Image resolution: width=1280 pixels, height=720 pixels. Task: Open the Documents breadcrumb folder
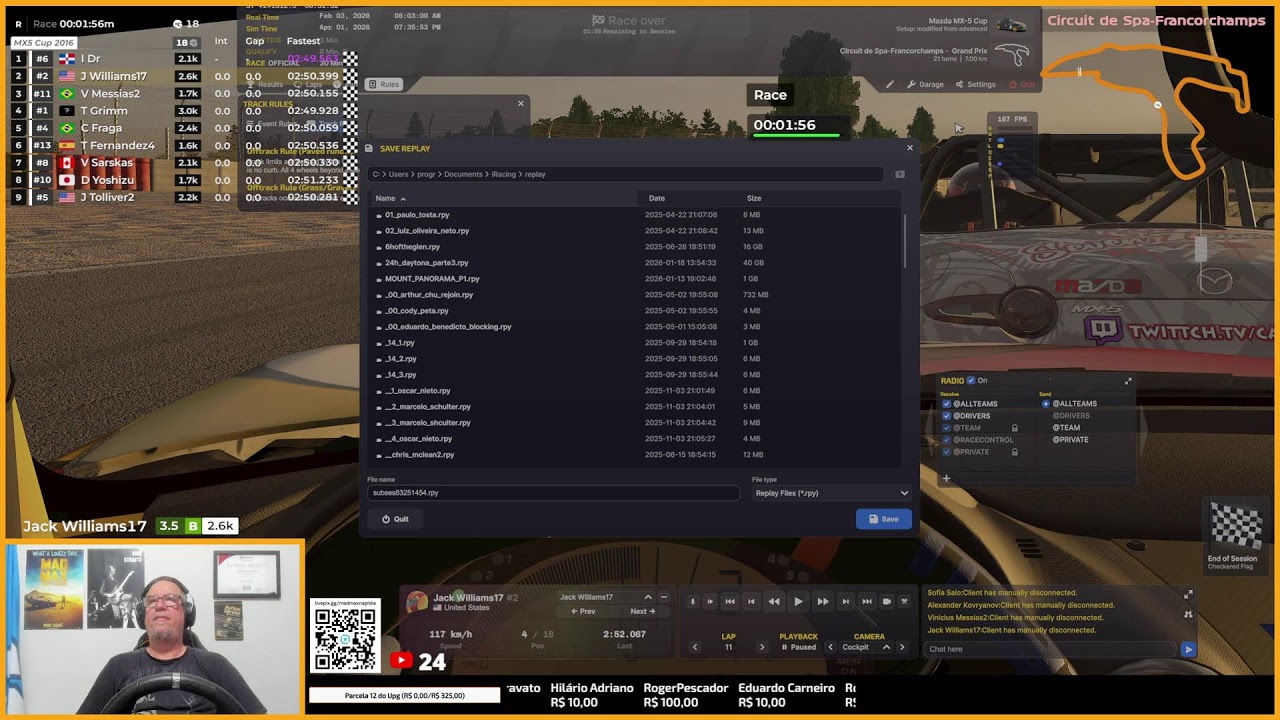463,174
